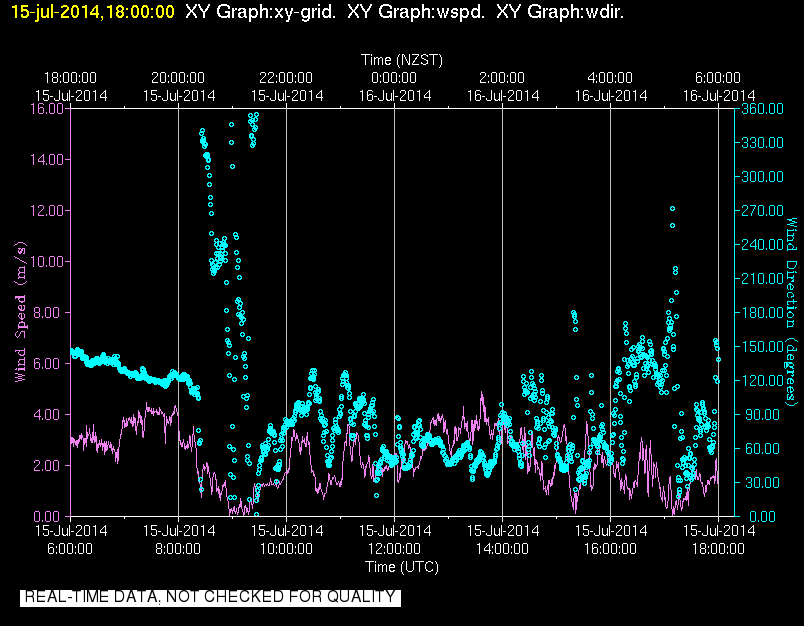Select the "XY Graph:xy-grid." title text
This screenshot has height=626, width=804.
pos(260,12)
